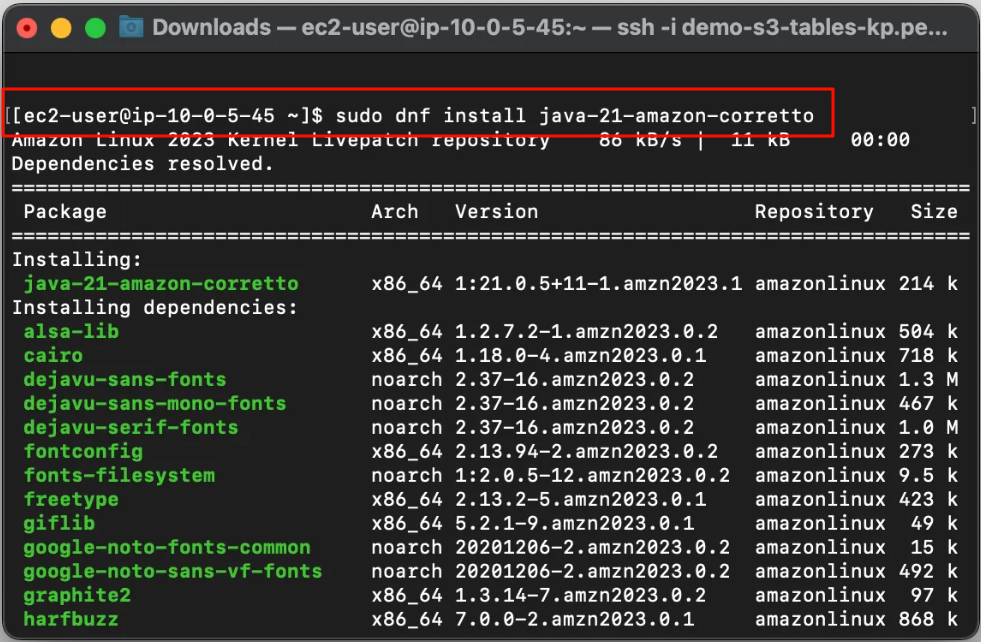Click version 1.3.14-7.amzn2023.0.2
Screen dimensions: 981x642
(581, 595)
